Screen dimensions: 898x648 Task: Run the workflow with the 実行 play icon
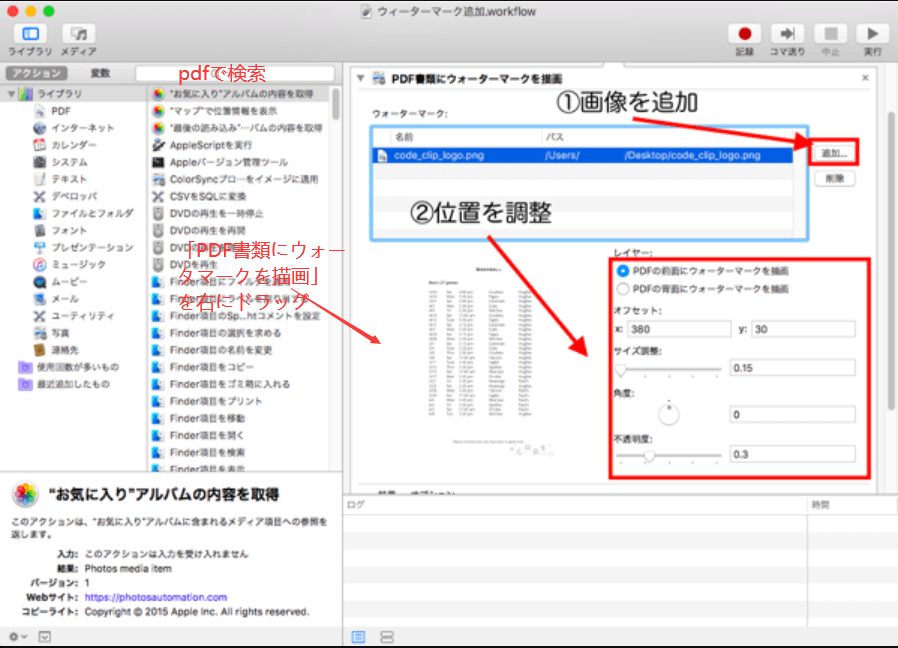pos(871,31)
